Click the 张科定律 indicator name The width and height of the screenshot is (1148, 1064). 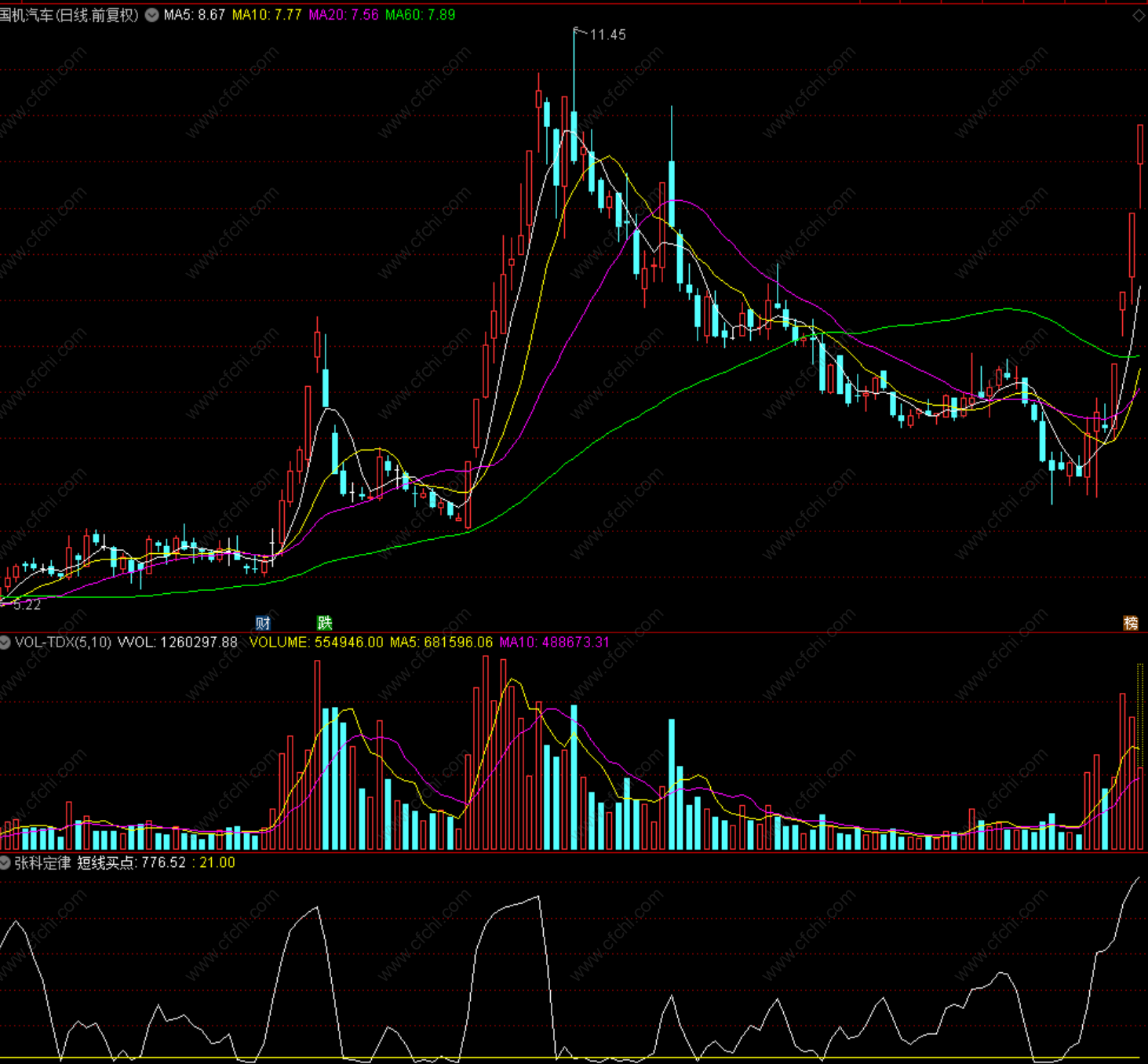pyautogui.click(x=42, y=863)
